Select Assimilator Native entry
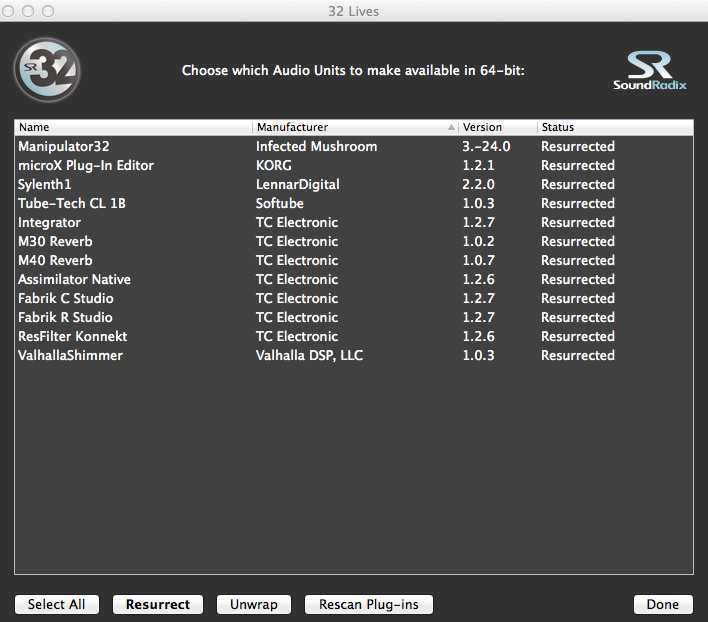 tap(354, 279)
